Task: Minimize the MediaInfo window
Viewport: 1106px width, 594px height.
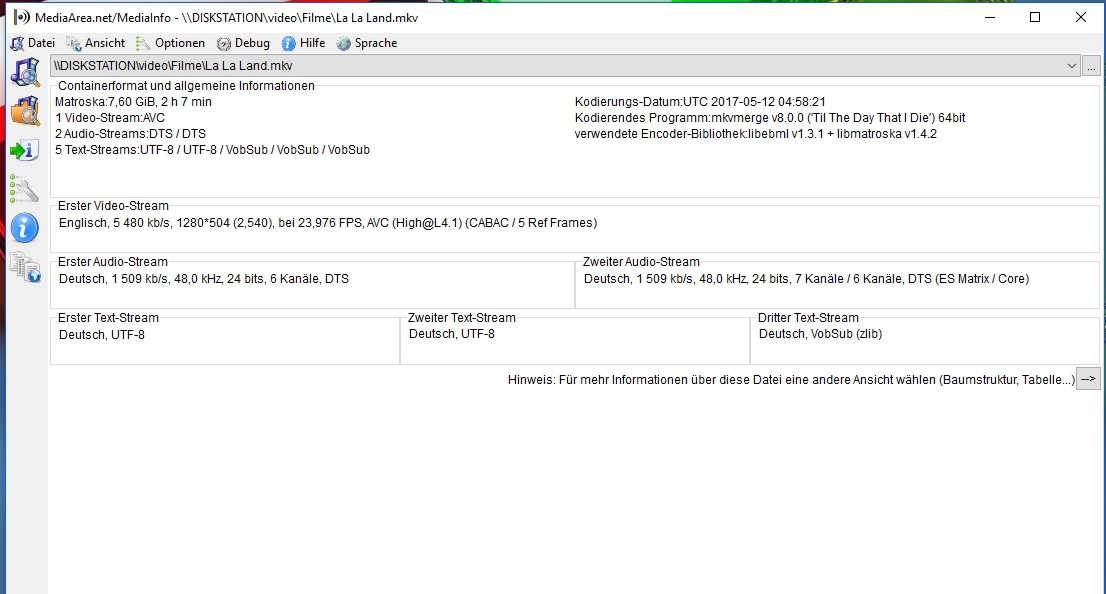Action: (x=989, y=17)
